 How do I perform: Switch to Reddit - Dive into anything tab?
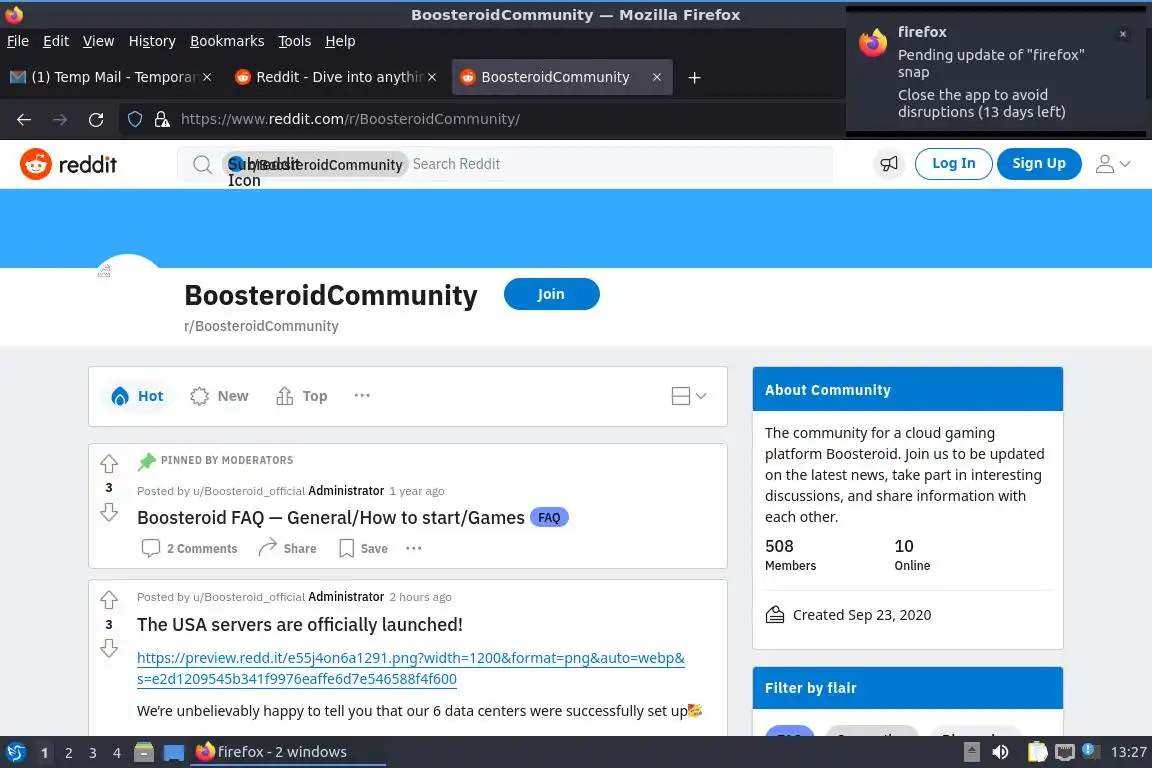pyautogui.click(x=334, y=77)
